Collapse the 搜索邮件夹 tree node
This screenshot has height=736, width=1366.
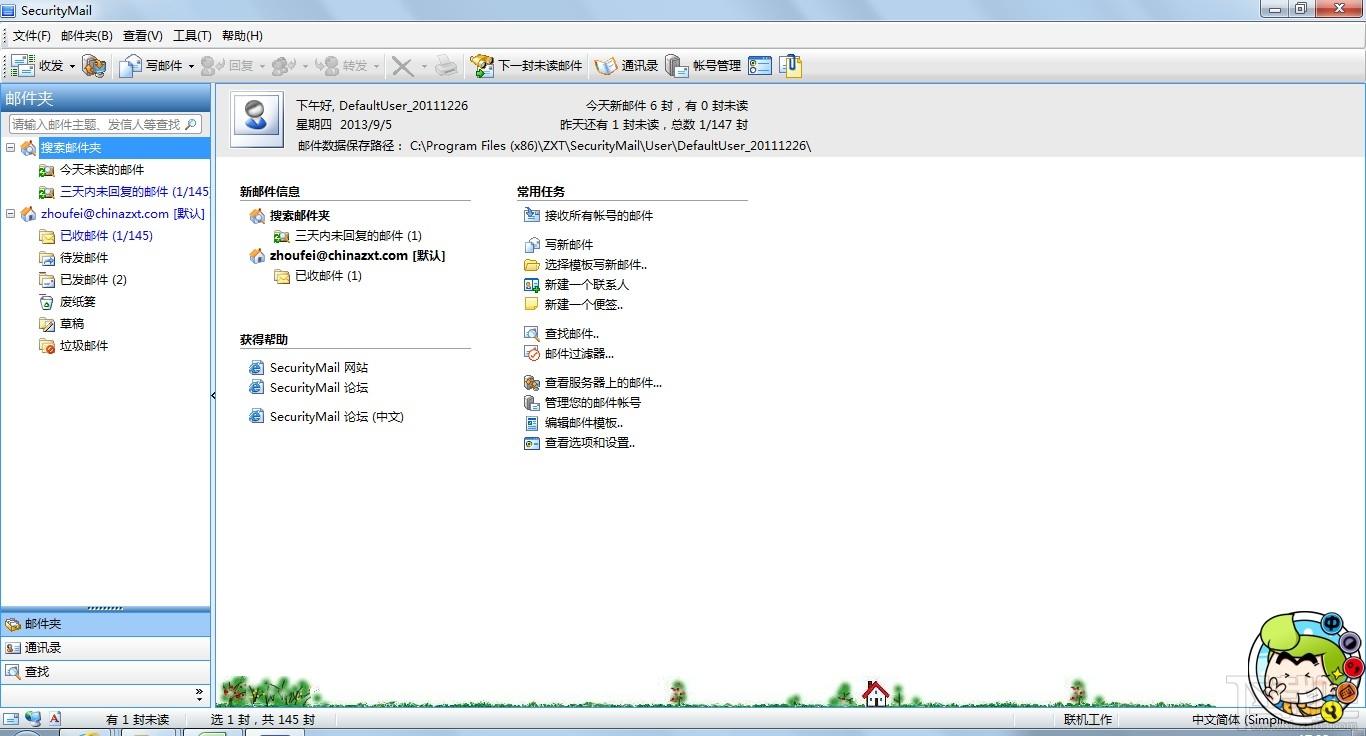pyautogui.click(x=11, y=147)
